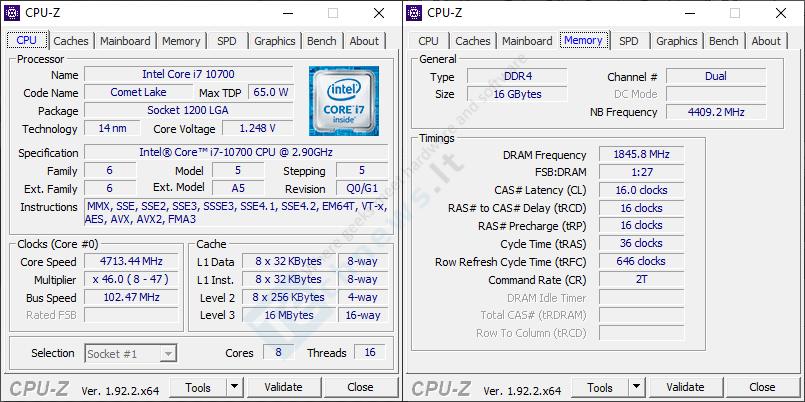This screenshot has width=805, height=402.
Task: Click Technology value 14 nm
Action: pos(112,128)
